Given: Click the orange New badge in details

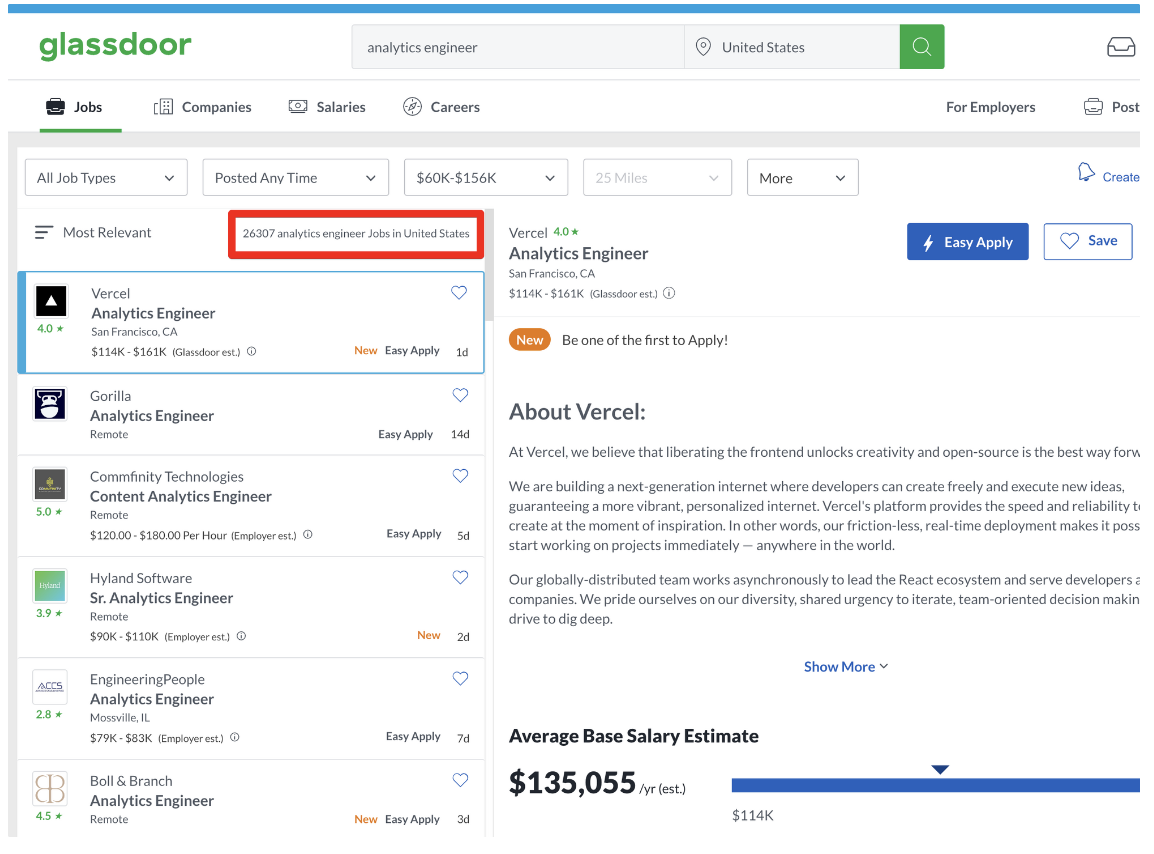Looking at the screenshot, I should coord(529,340).
